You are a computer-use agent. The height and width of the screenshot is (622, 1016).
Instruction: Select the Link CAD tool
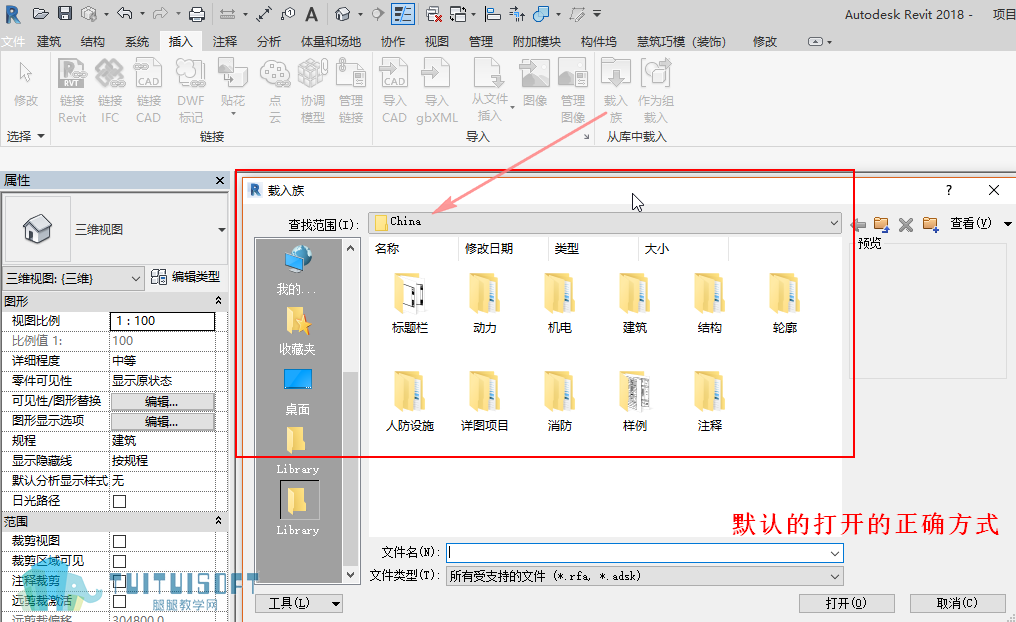[x=148, y=91]
